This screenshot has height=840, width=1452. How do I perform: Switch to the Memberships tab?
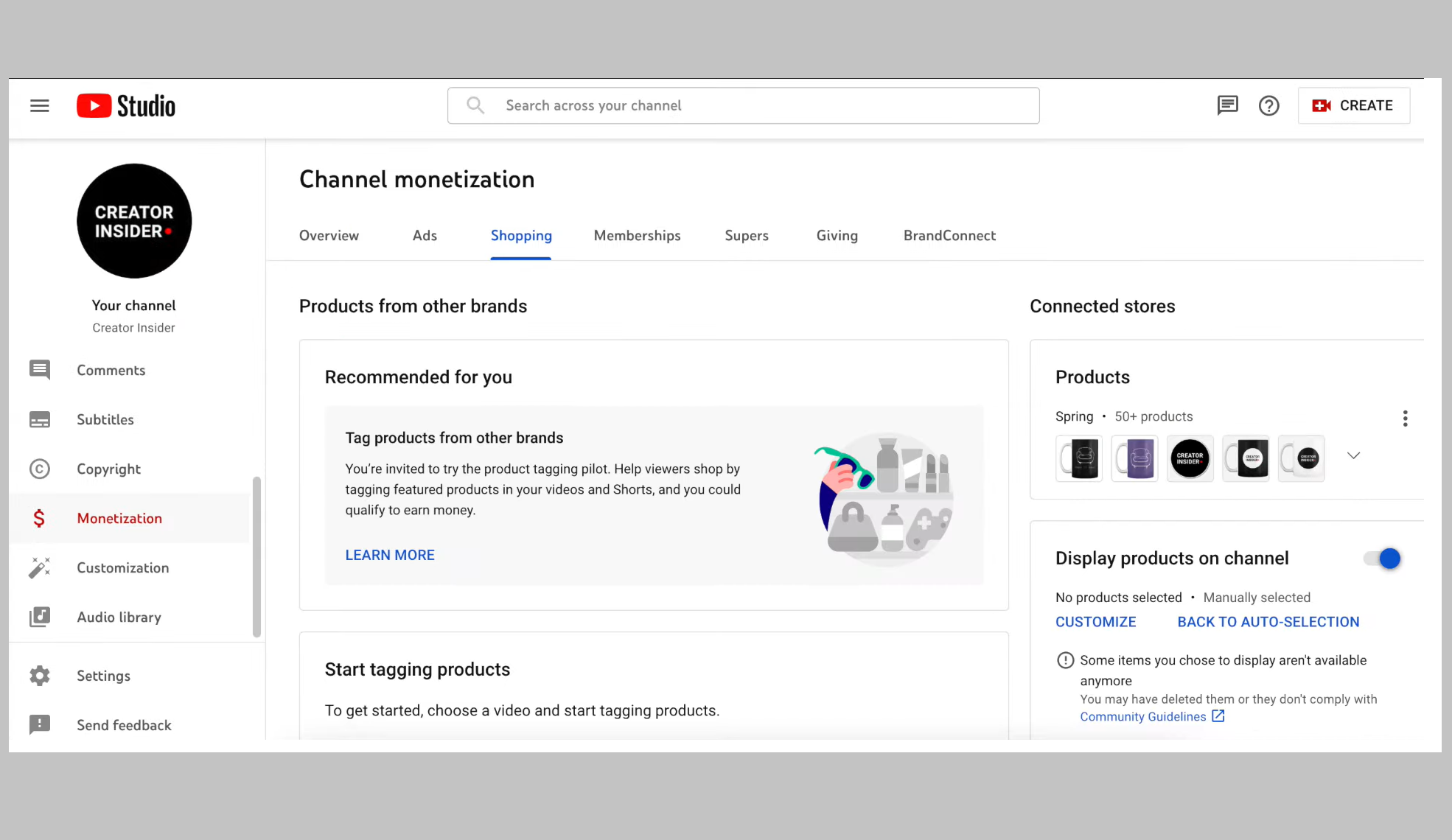tap(637, 236)
